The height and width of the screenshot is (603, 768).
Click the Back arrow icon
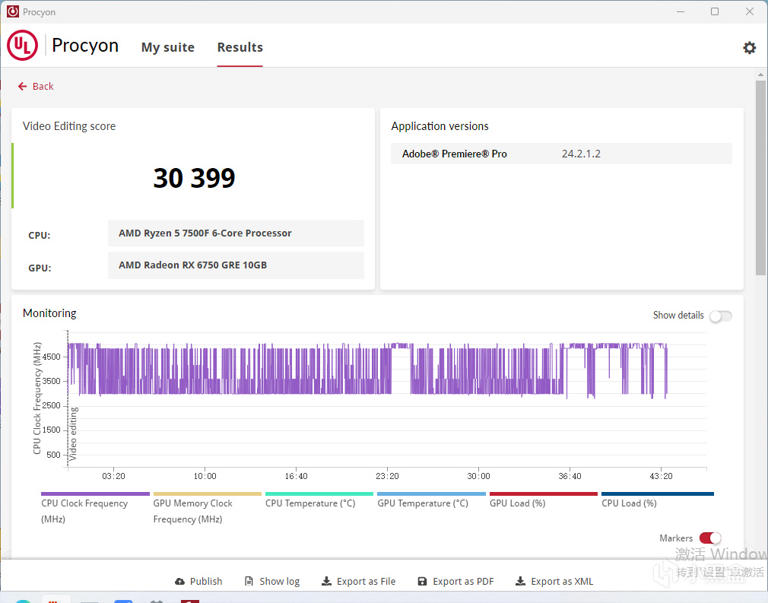pyautogui.click(x=22, y=86)
